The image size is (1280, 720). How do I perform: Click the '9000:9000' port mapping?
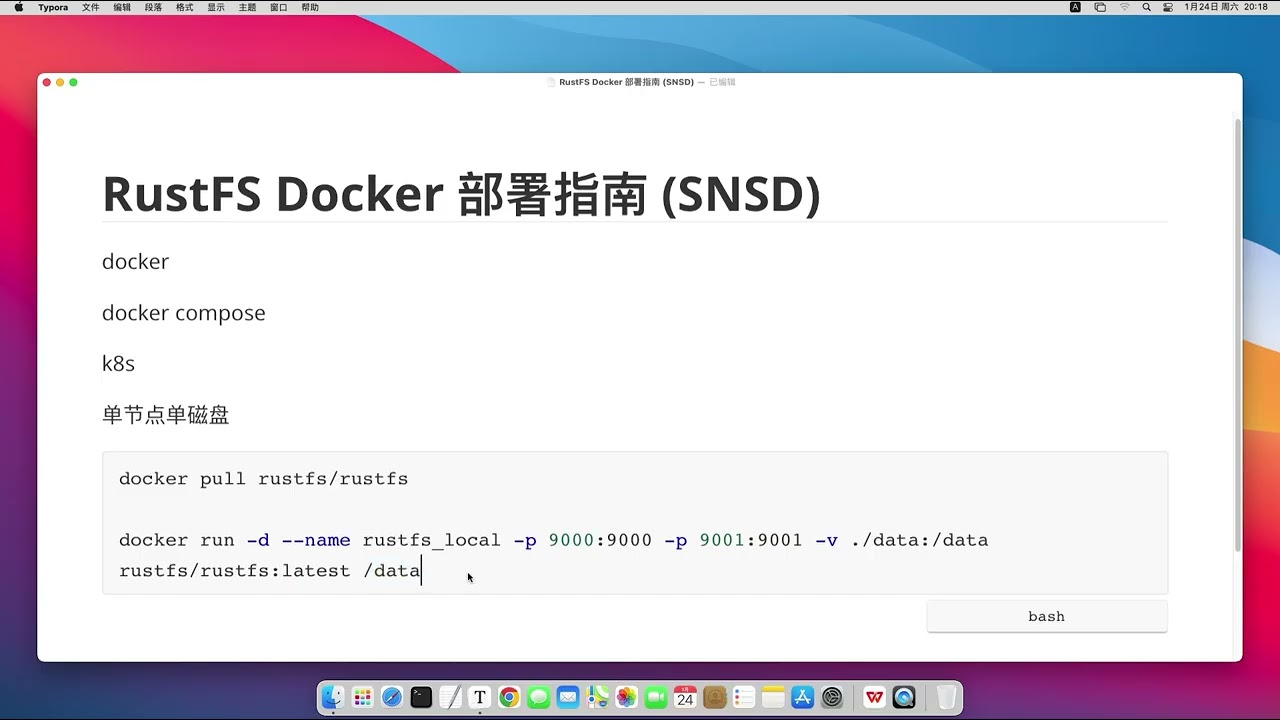[x=600, y=540]
